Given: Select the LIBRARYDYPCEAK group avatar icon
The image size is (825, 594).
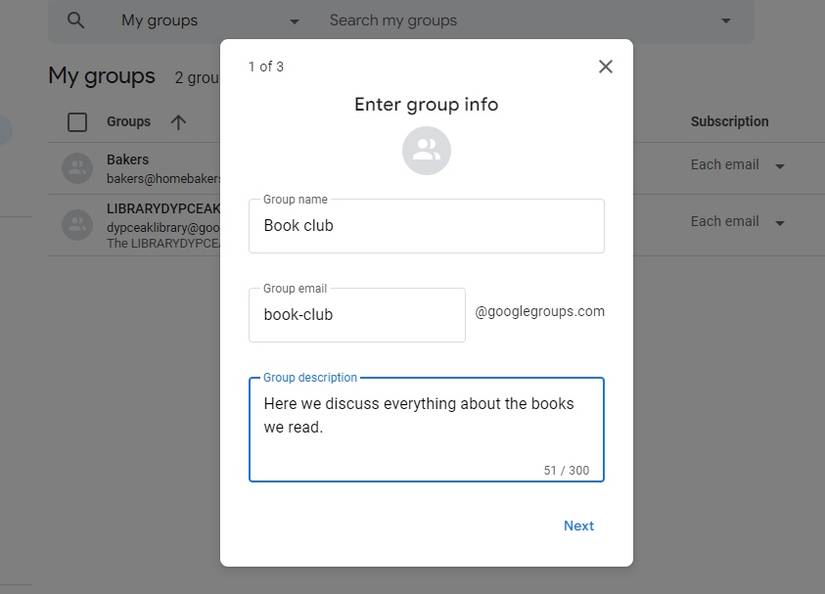Looking at the screenshot, I should click(x=77, y=224).
